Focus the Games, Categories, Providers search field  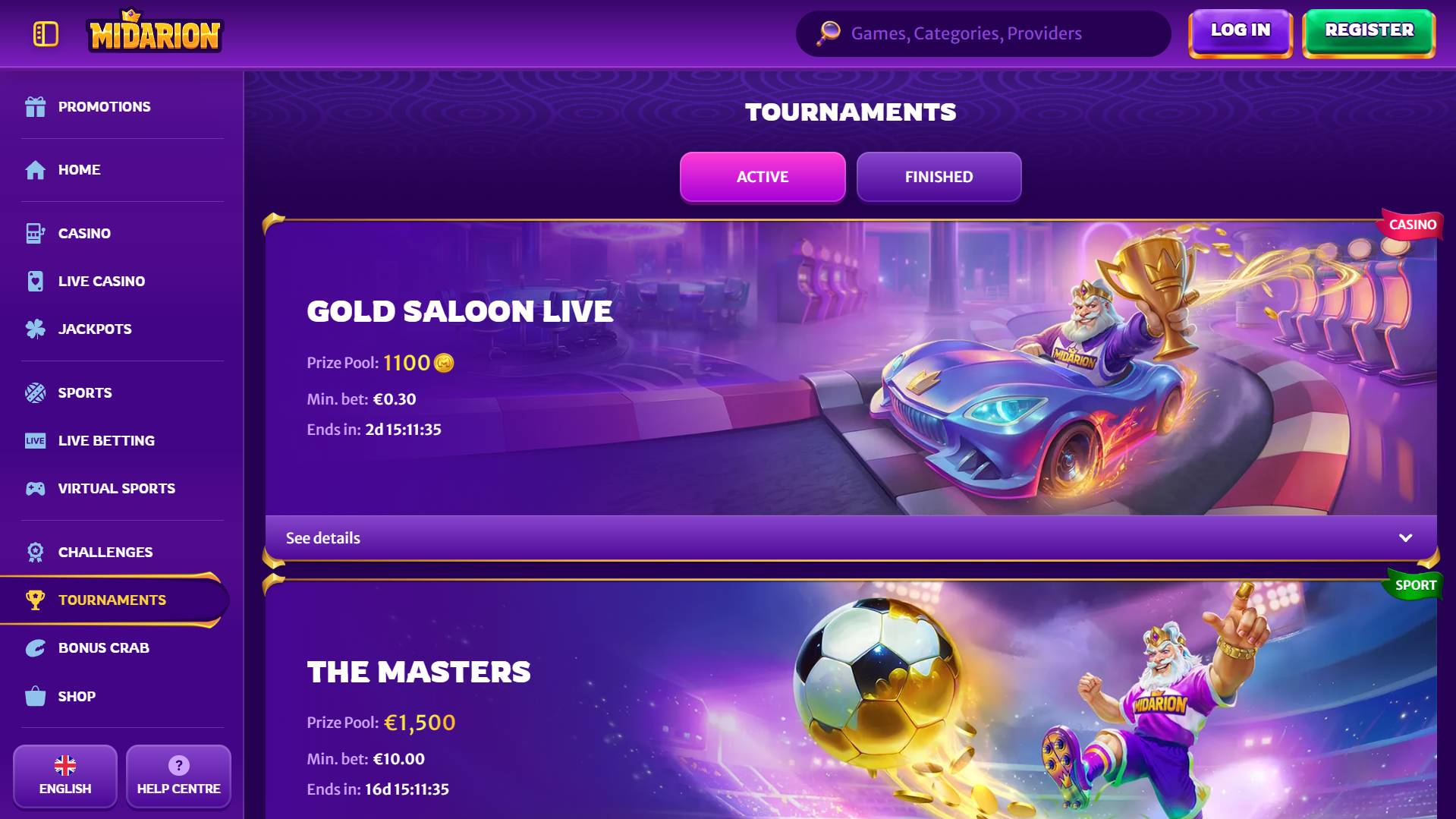[983, 33]
